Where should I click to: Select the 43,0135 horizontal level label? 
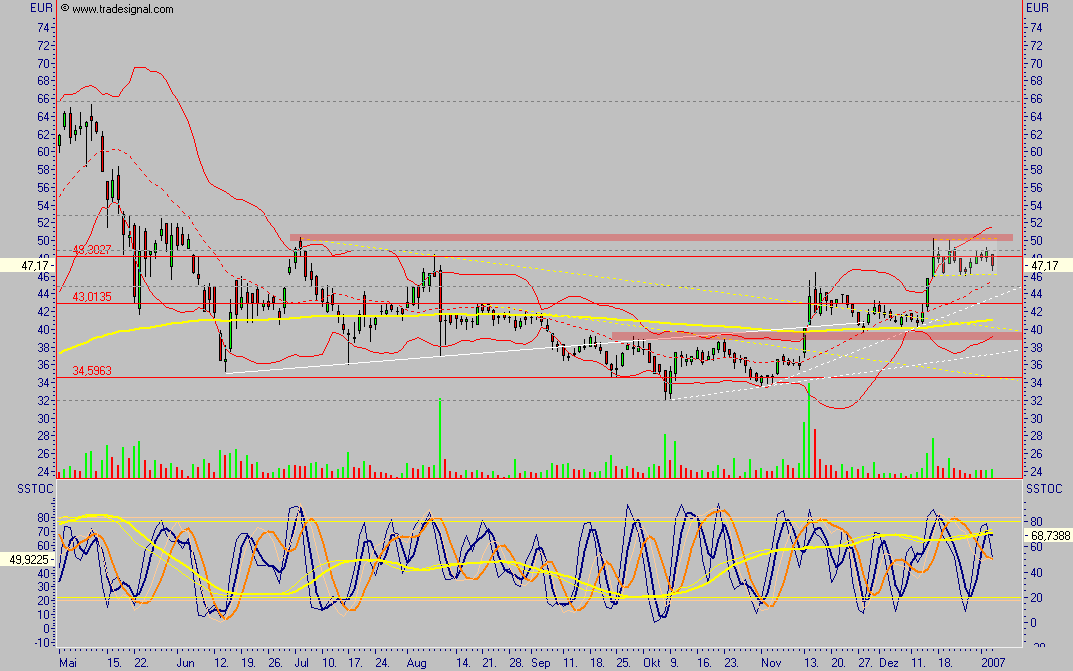(x=92, y=297)
